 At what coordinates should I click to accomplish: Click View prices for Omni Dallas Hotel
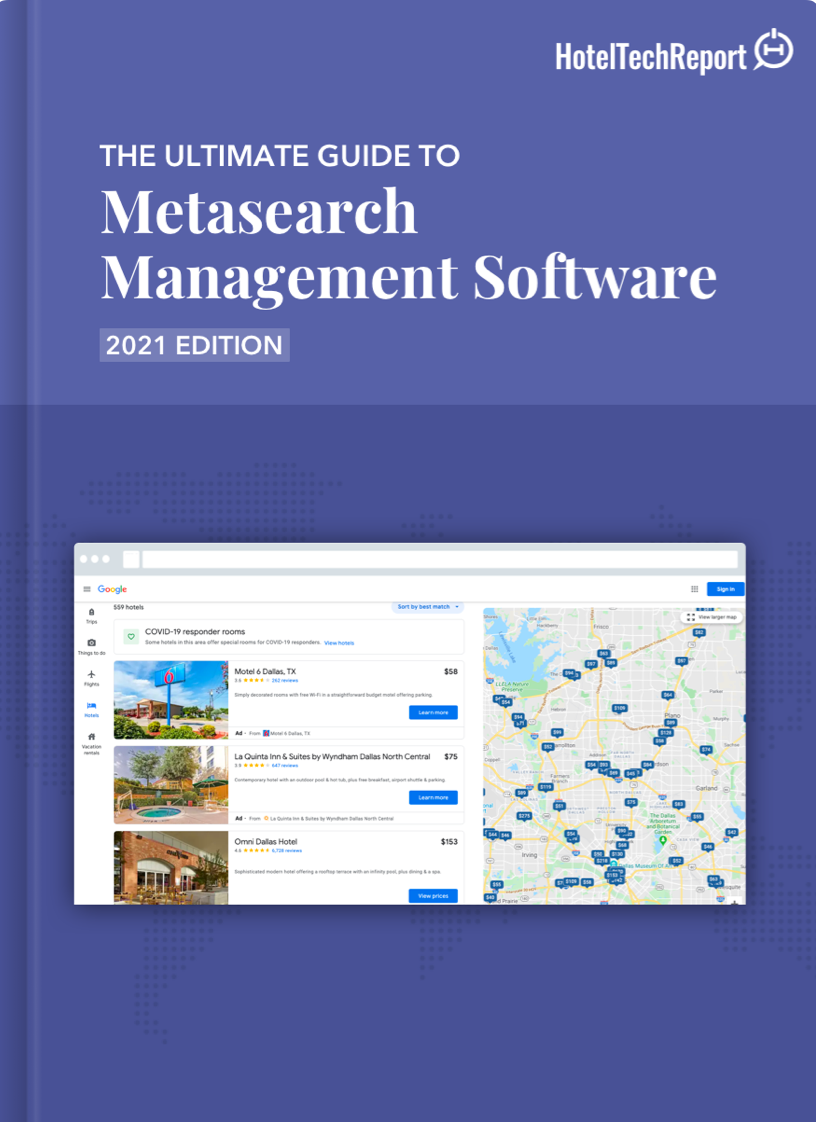click(x=433, y=896)
